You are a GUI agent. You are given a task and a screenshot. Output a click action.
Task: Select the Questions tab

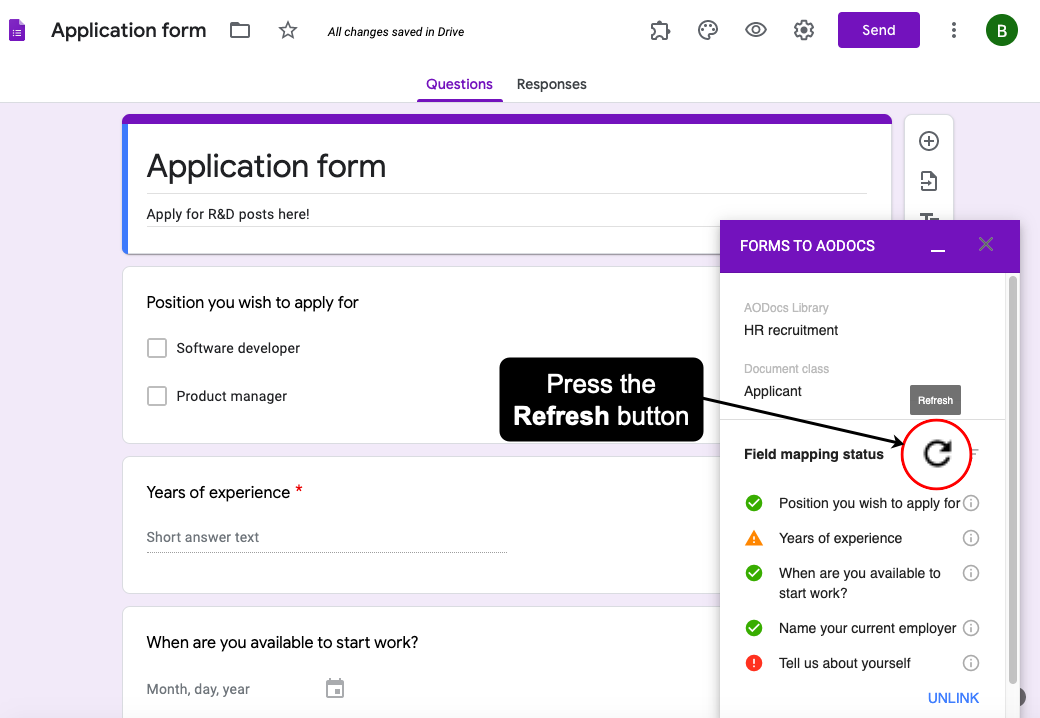tap(459, 84)
